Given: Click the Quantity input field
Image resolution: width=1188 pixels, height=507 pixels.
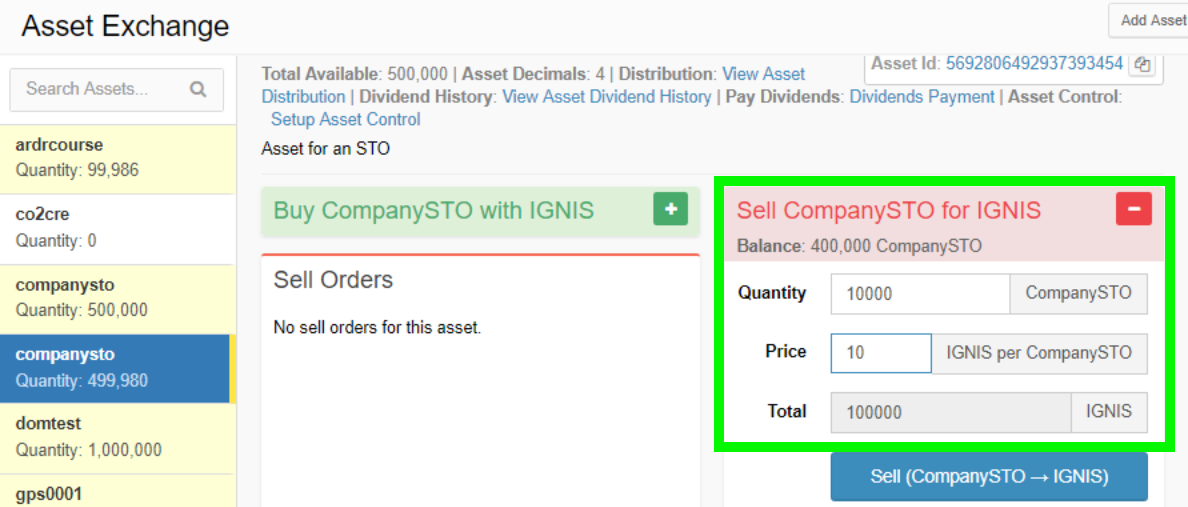Looking at the screenshot, I should pos(920,294).
